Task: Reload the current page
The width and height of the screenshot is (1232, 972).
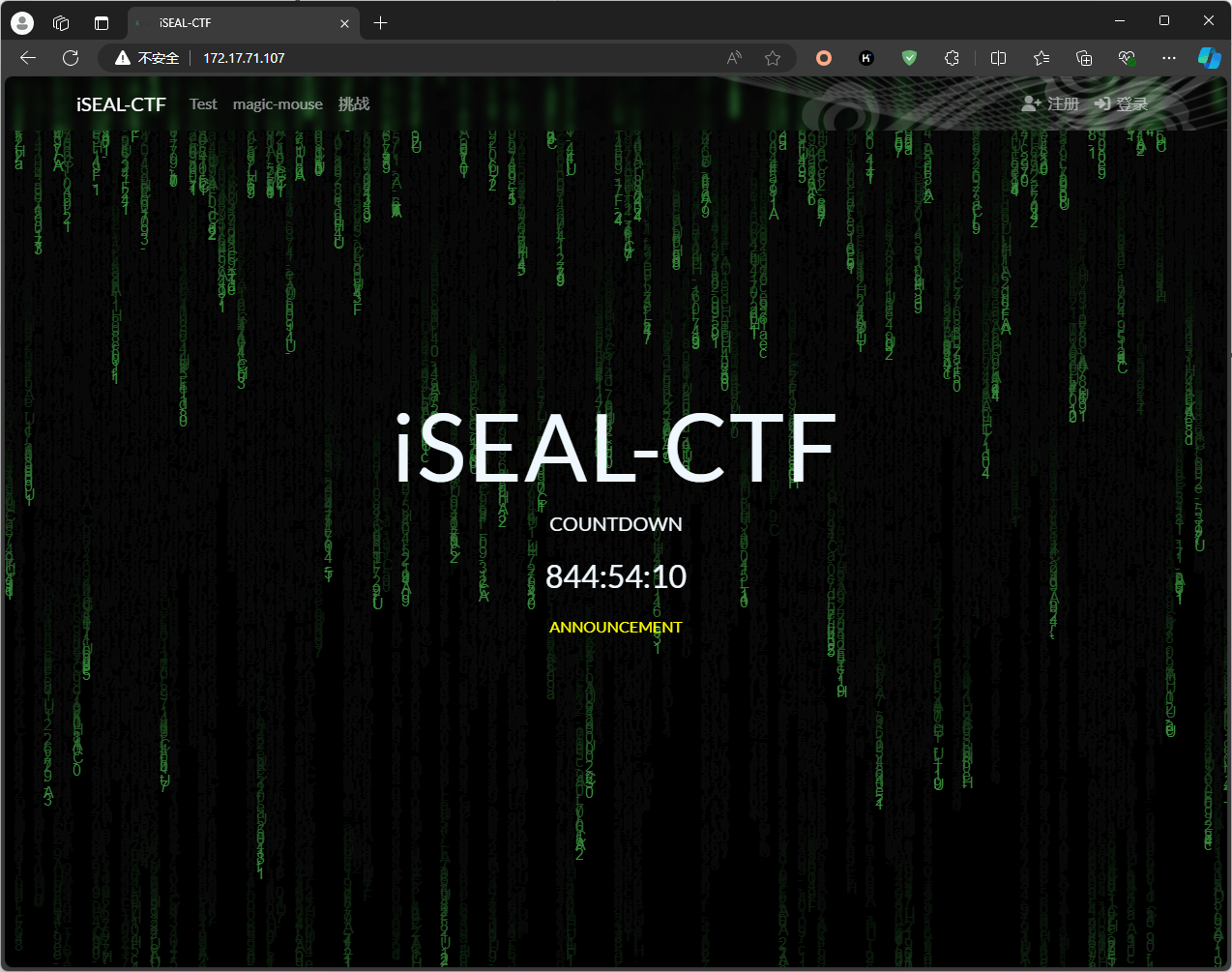Action: [71, 58]
